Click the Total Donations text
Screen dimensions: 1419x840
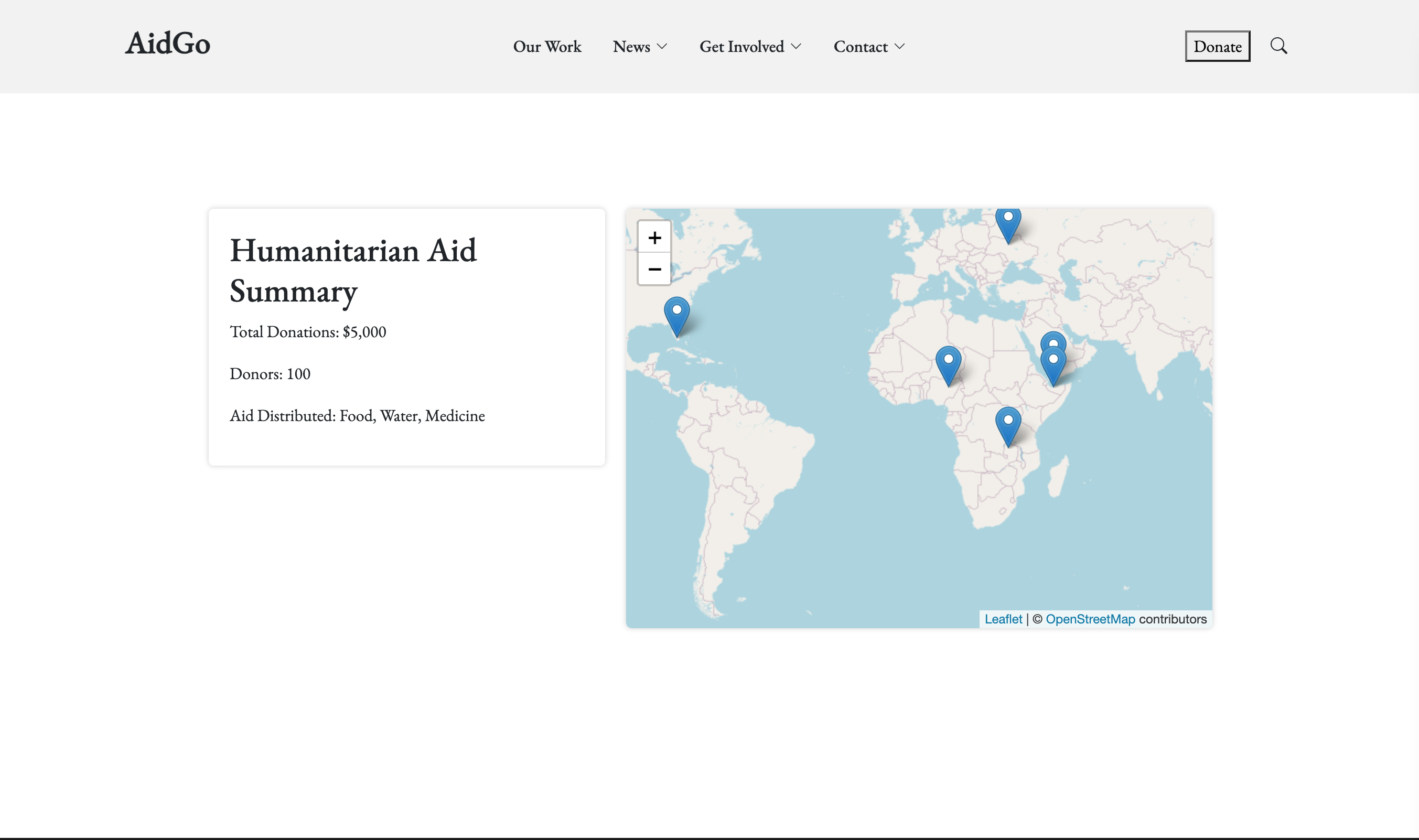point(308,332)
